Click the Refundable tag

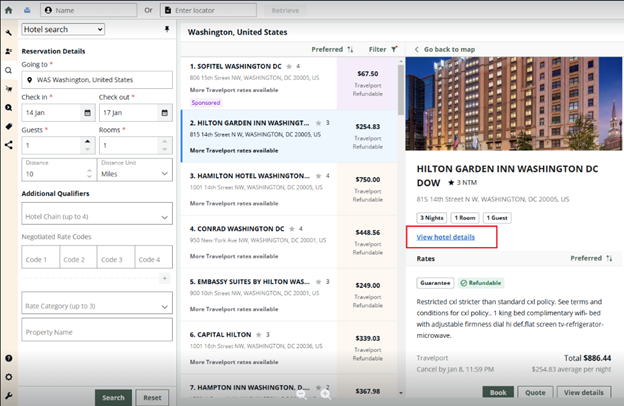[481, 283]
